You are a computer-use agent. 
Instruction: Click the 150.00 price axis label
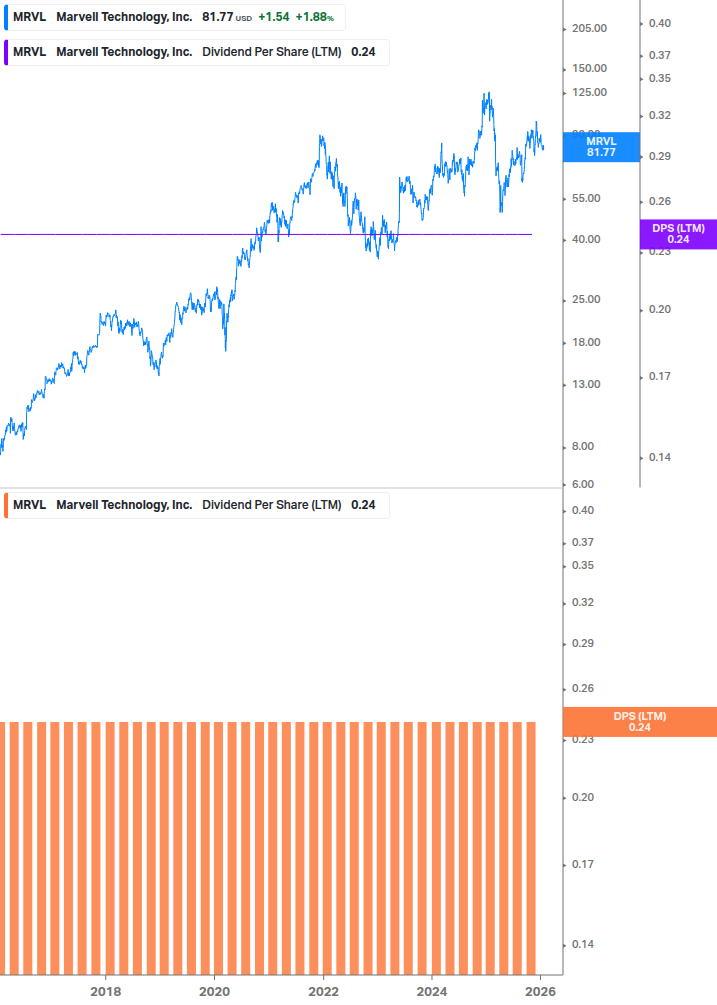point(589,68)
